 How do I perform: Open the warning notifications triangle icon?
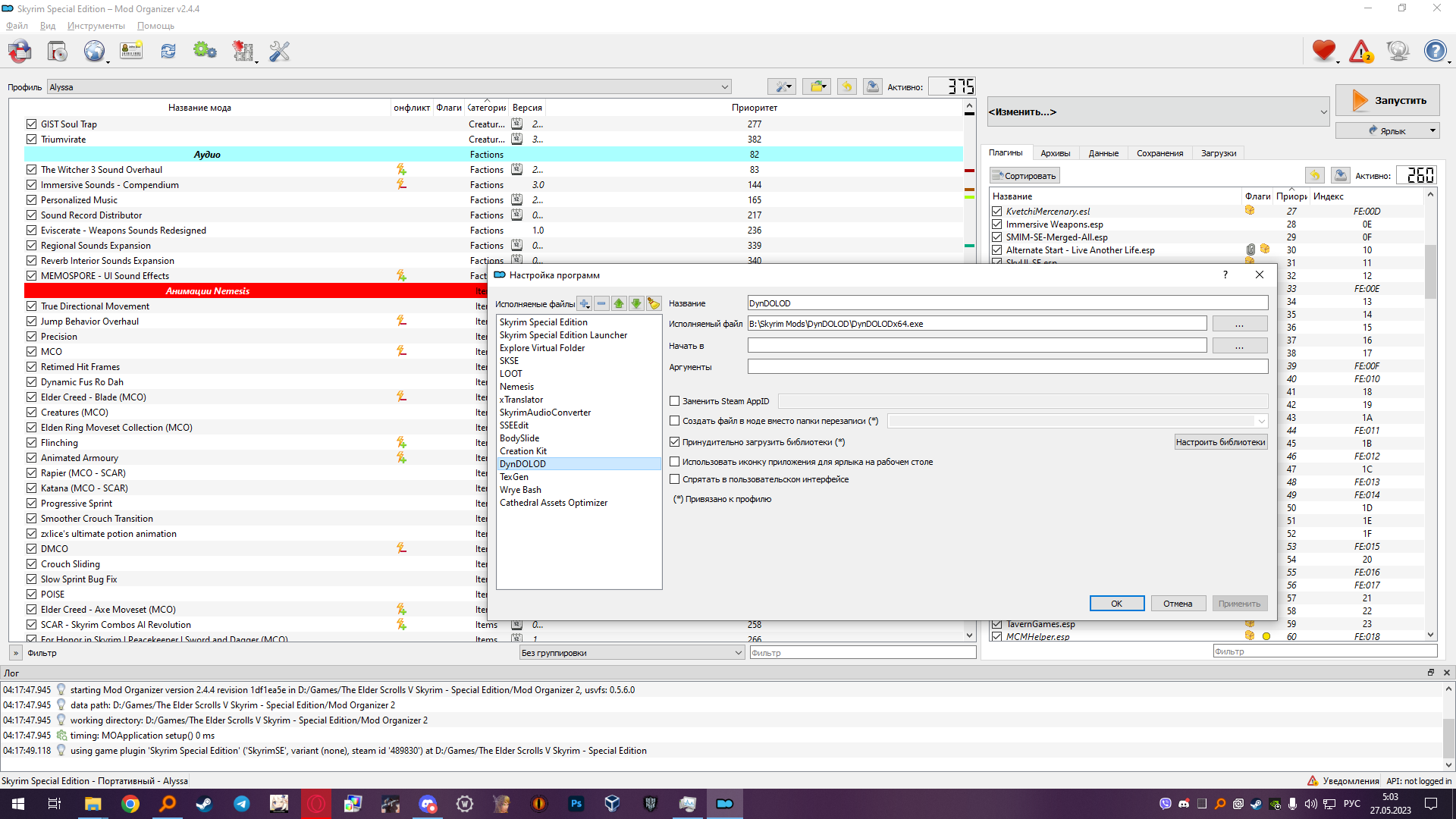1361,52
